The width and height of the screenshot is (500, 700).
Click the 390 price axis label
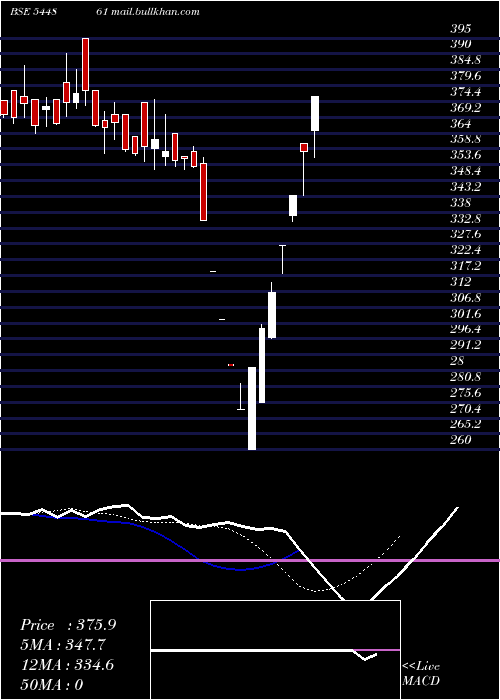point(461,44)
